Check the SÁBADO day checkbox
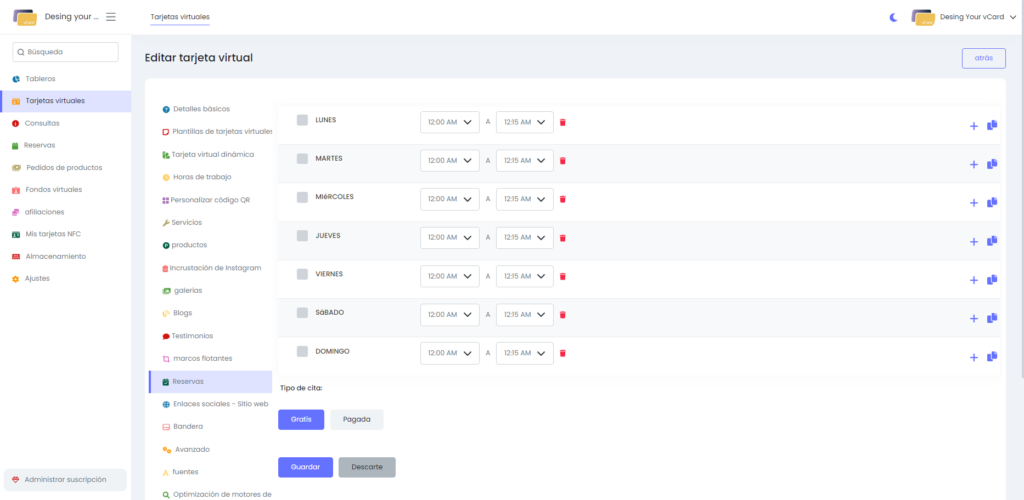Screen dimensions: 1024x500 point(302,313)
